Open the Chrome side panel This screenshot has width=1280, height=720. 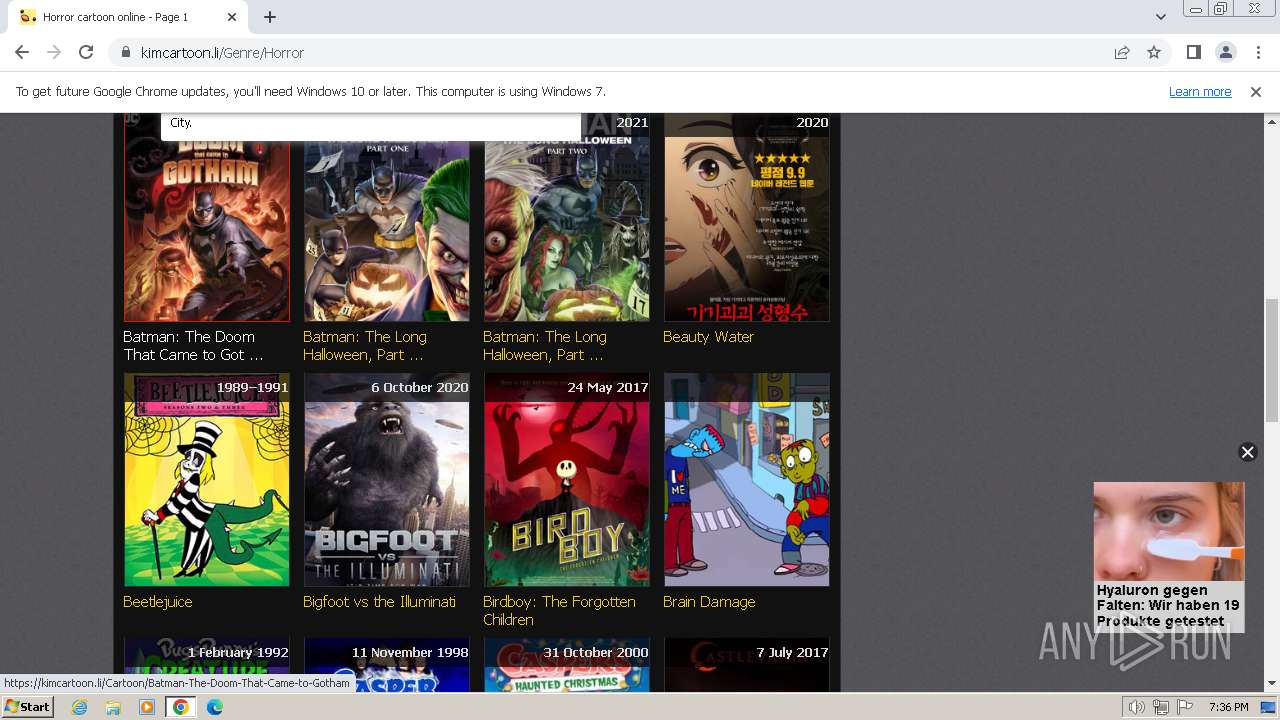(1193, 52)
